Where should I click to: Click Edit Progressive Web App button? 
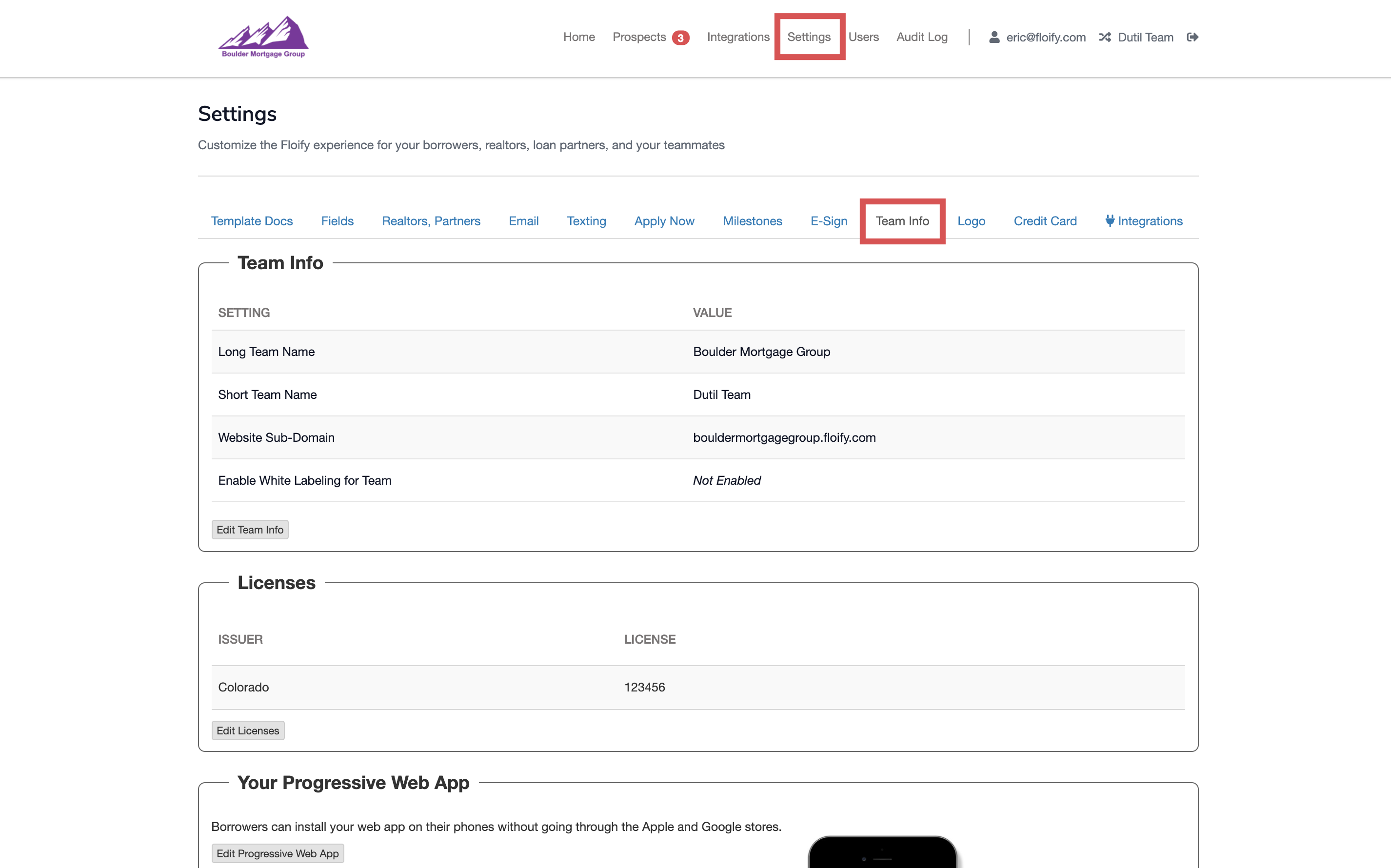coord(278,853)
